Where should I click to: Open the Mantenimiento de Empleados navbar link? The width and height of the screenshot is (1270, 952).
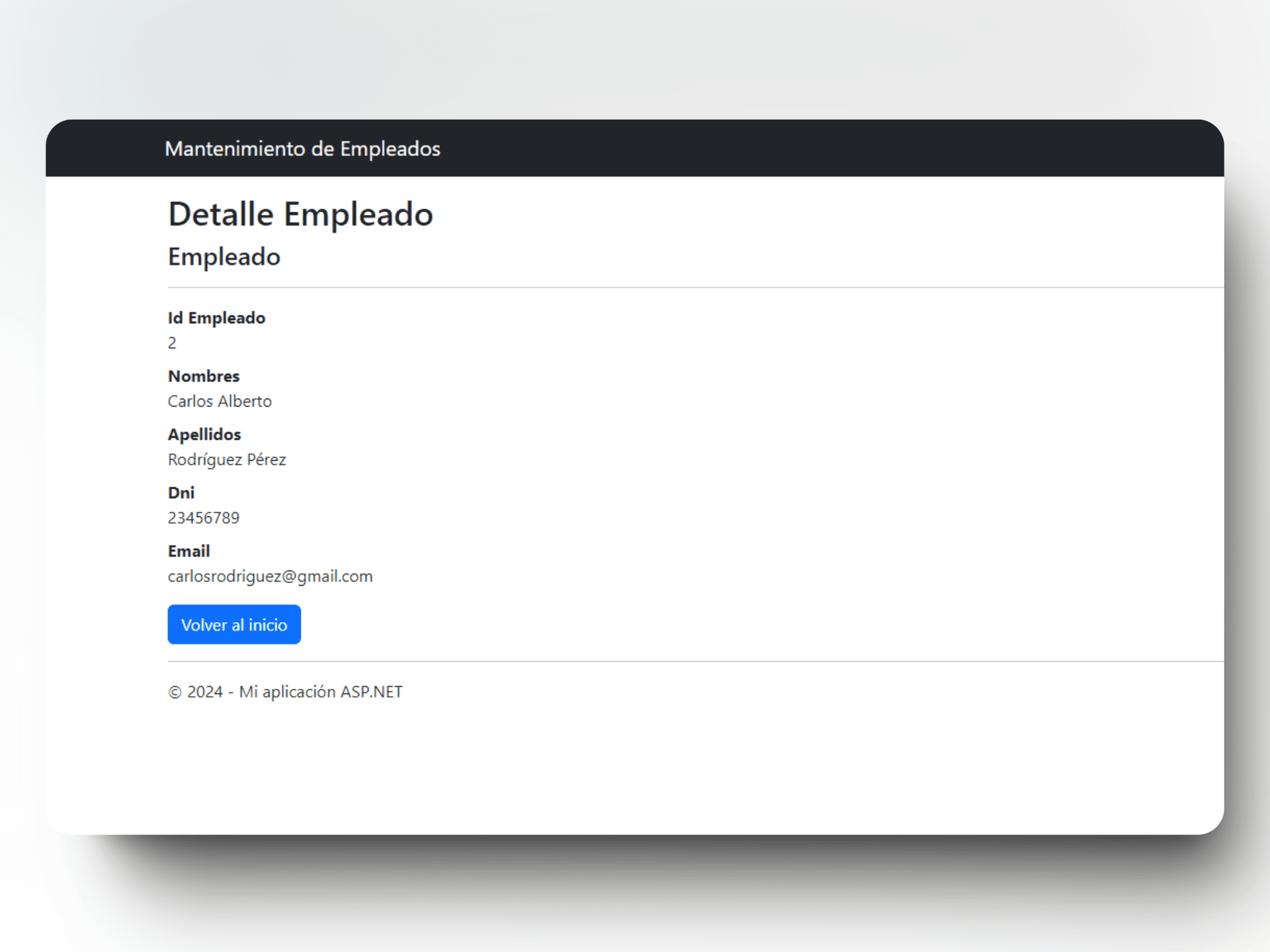(x=302, y=149)
